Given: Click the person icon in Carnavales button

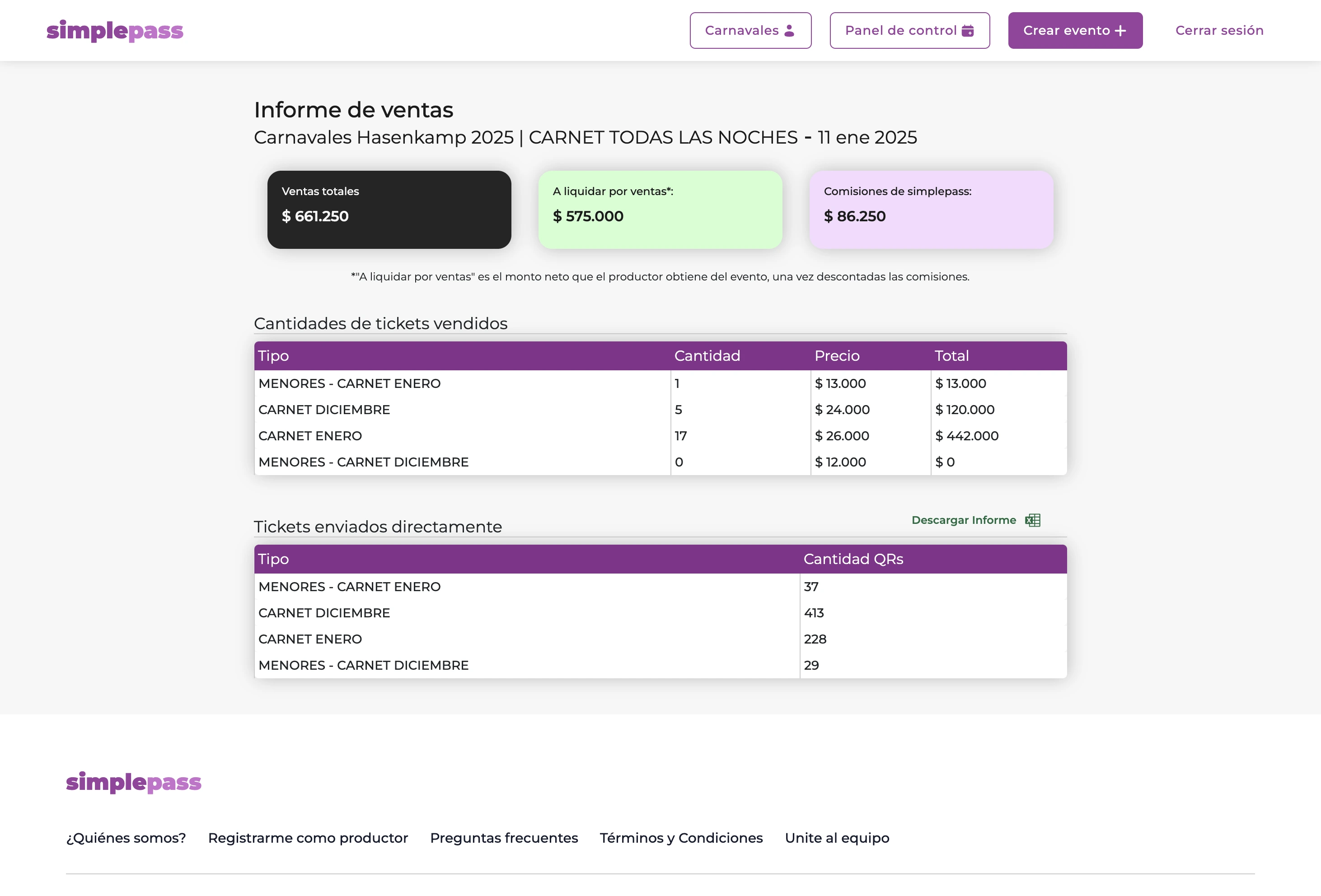Looking at the screenshot, I should click(x=790, y=31).
